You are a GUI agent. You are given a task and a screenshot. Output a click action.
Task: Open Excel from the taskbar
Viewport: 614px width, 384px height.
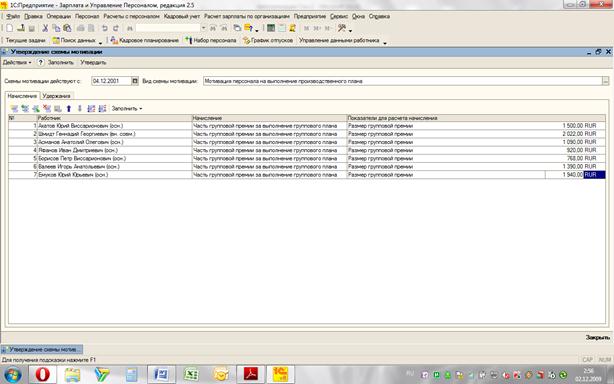[x=191, y=375]
